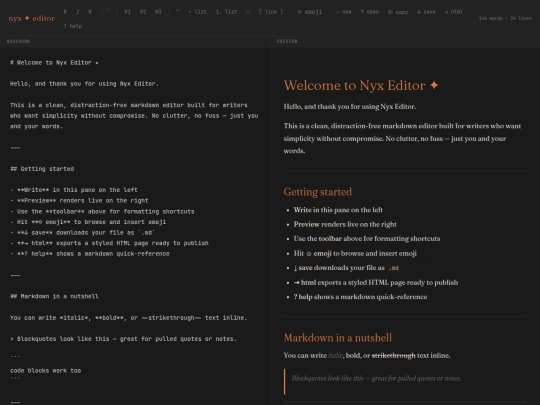Click the preview bullet 'help shows a markdown quick-reference'
The width and height of the screenshot is (540, 405).
pos(360,297)
